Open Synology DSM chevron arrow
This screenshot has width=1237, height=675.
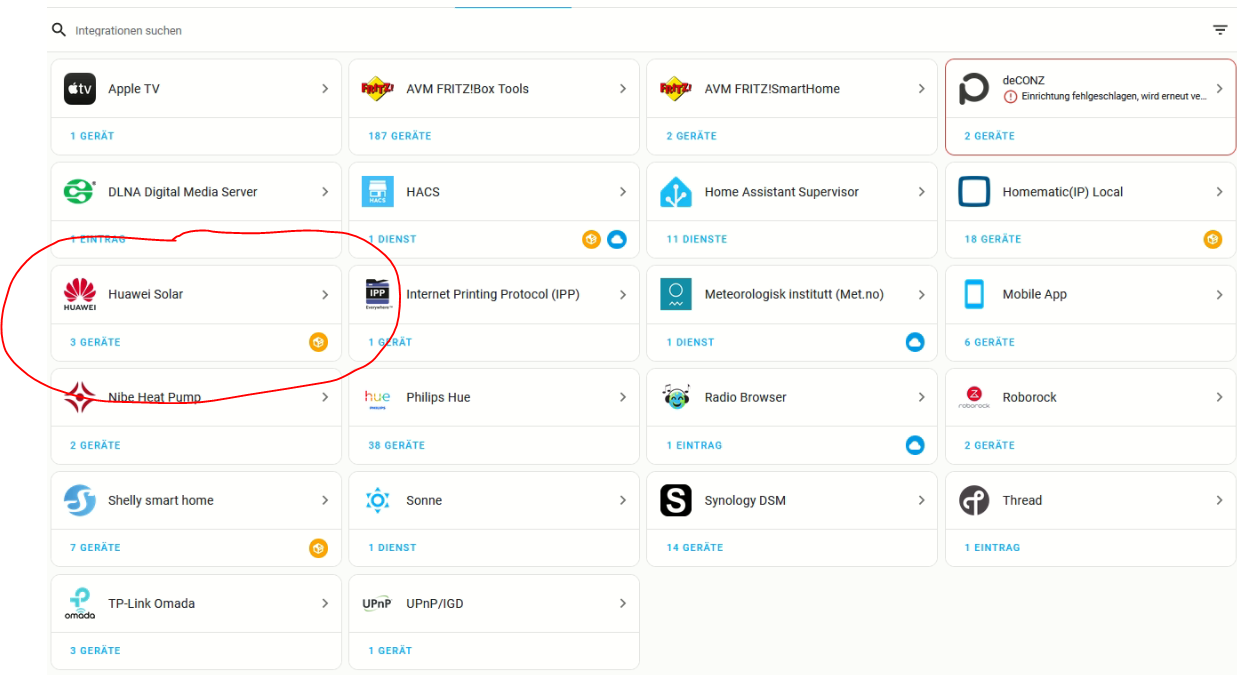[921, 501]
